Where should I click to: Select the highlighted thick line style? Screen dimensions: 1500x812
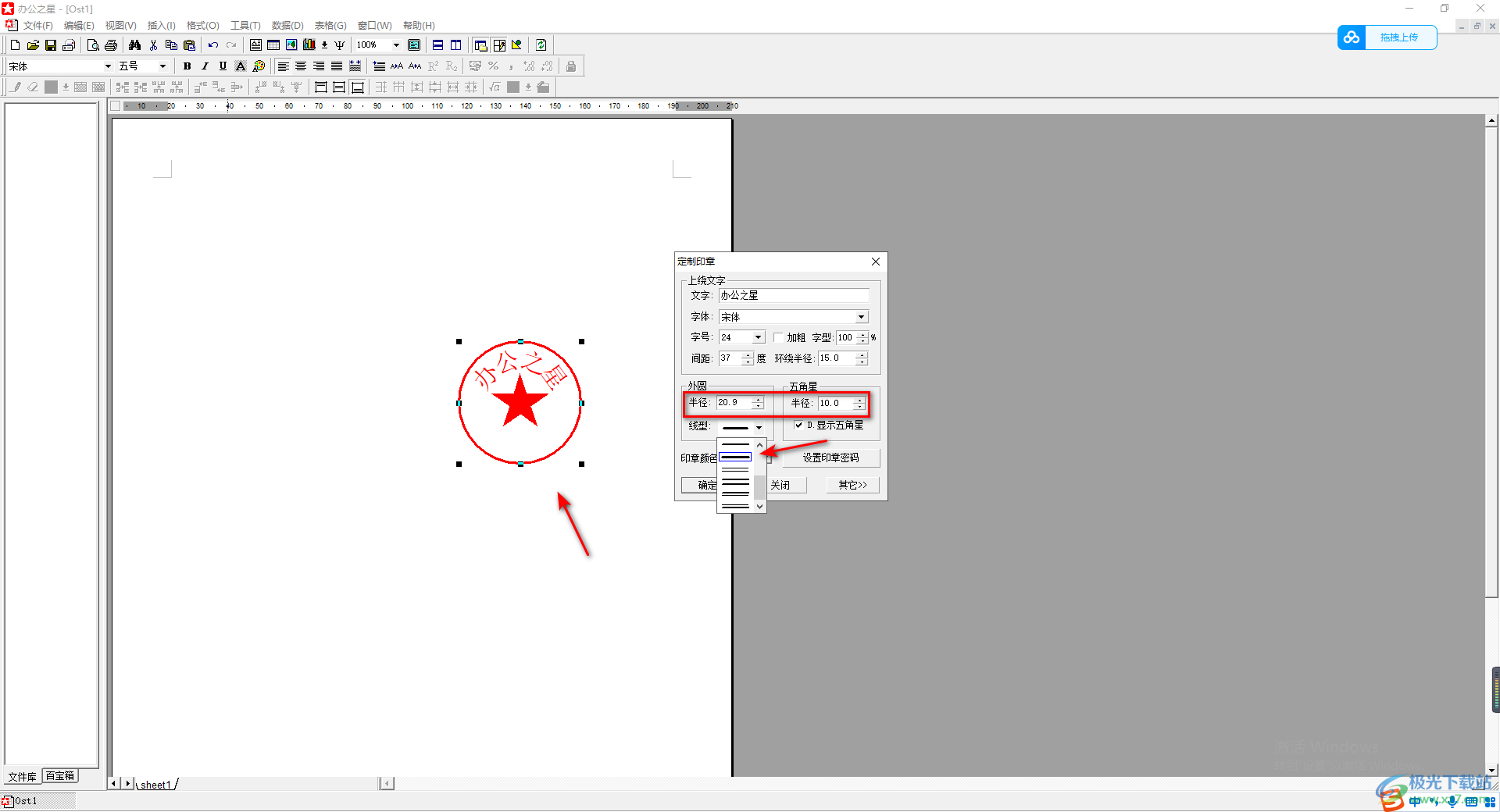point(735,457)
